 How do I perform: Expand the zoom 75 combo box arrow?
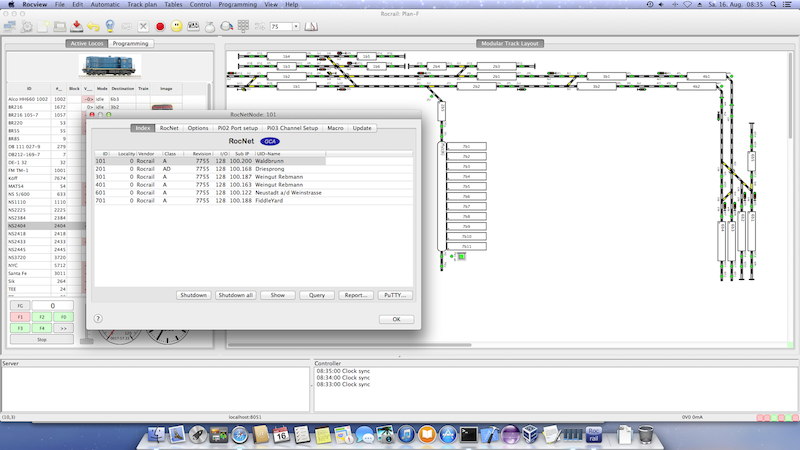(x=296, y=27)
